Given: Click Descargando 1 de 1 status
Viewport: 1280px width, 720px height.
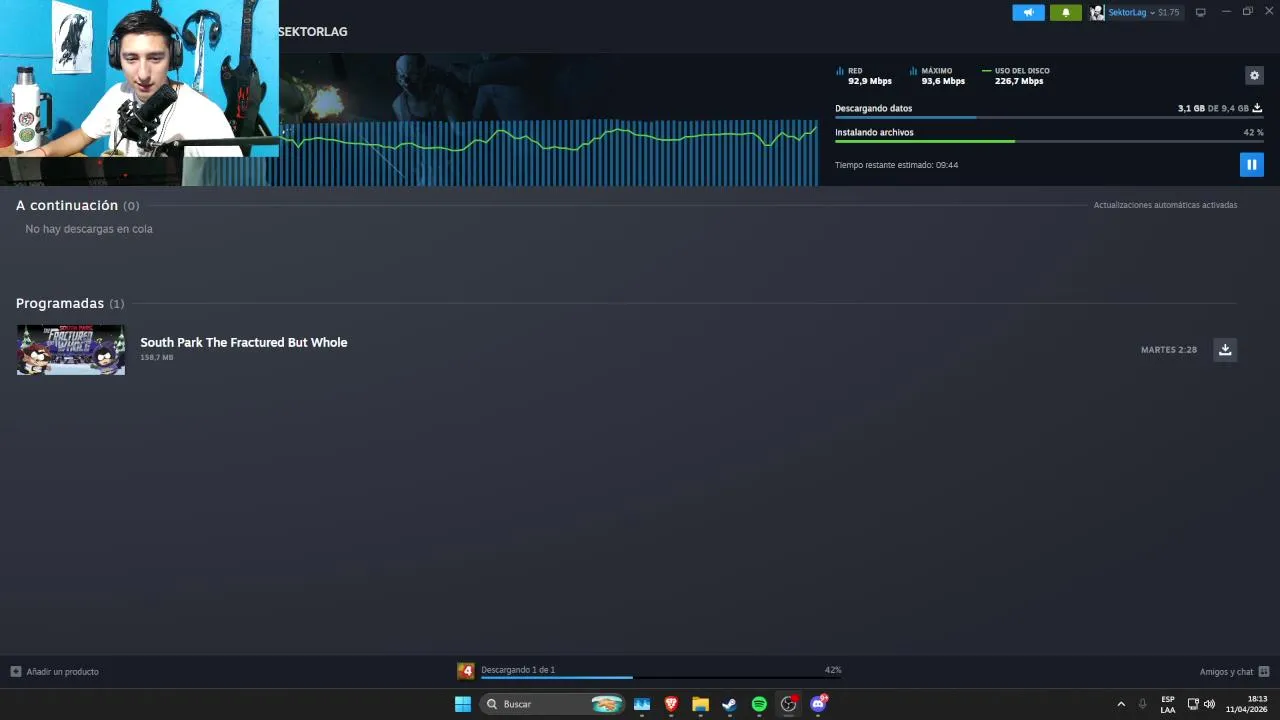Looking at the screenshot, I should point(518,669).
